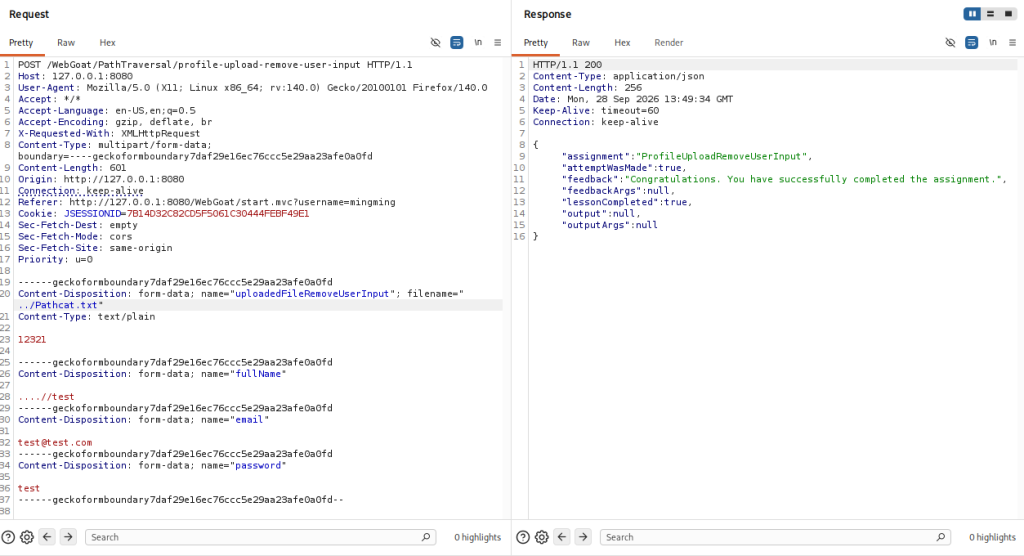
Task: Select top-bottom stacked layout icon
Action: [x=991, y=14]
